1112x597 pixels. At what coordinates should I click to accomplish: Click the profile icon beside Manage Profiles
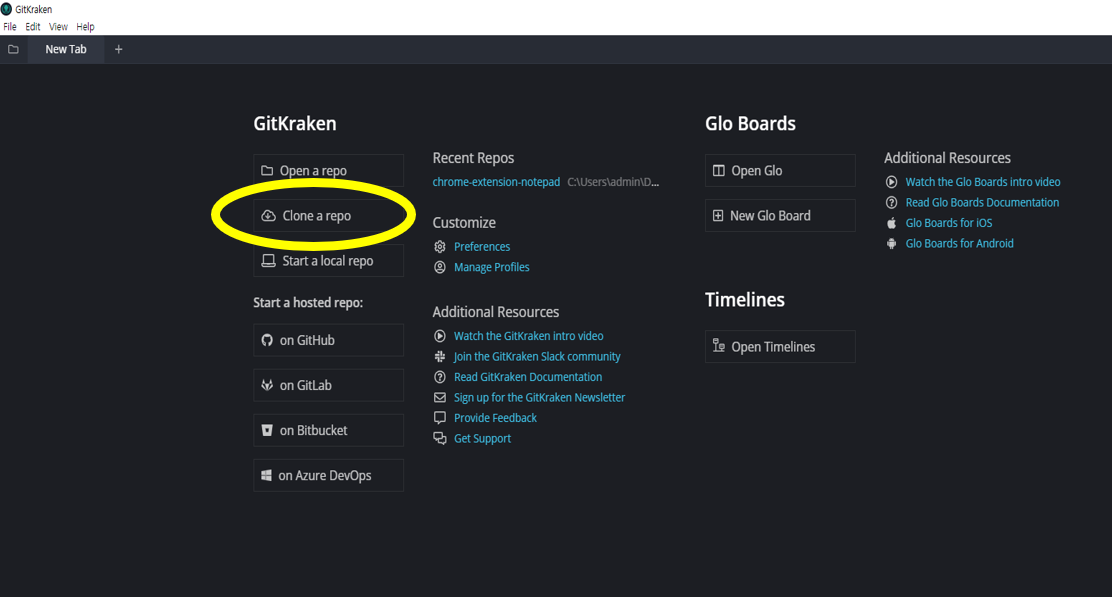click(x=440, y=267)
